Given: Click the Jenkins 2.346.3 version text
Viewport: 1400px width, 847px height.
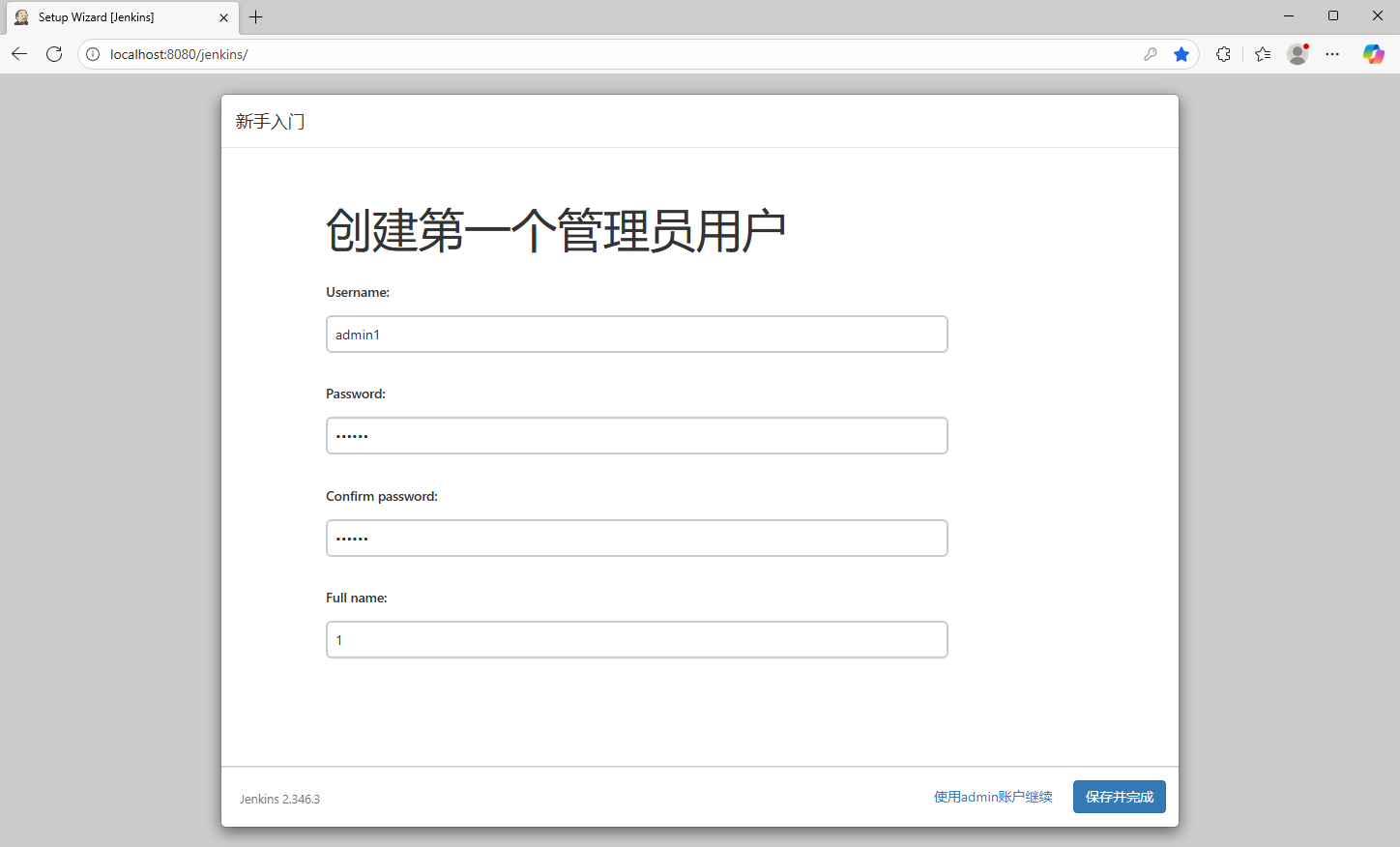Looking at the screenshot, I should (x=279, y=800).
